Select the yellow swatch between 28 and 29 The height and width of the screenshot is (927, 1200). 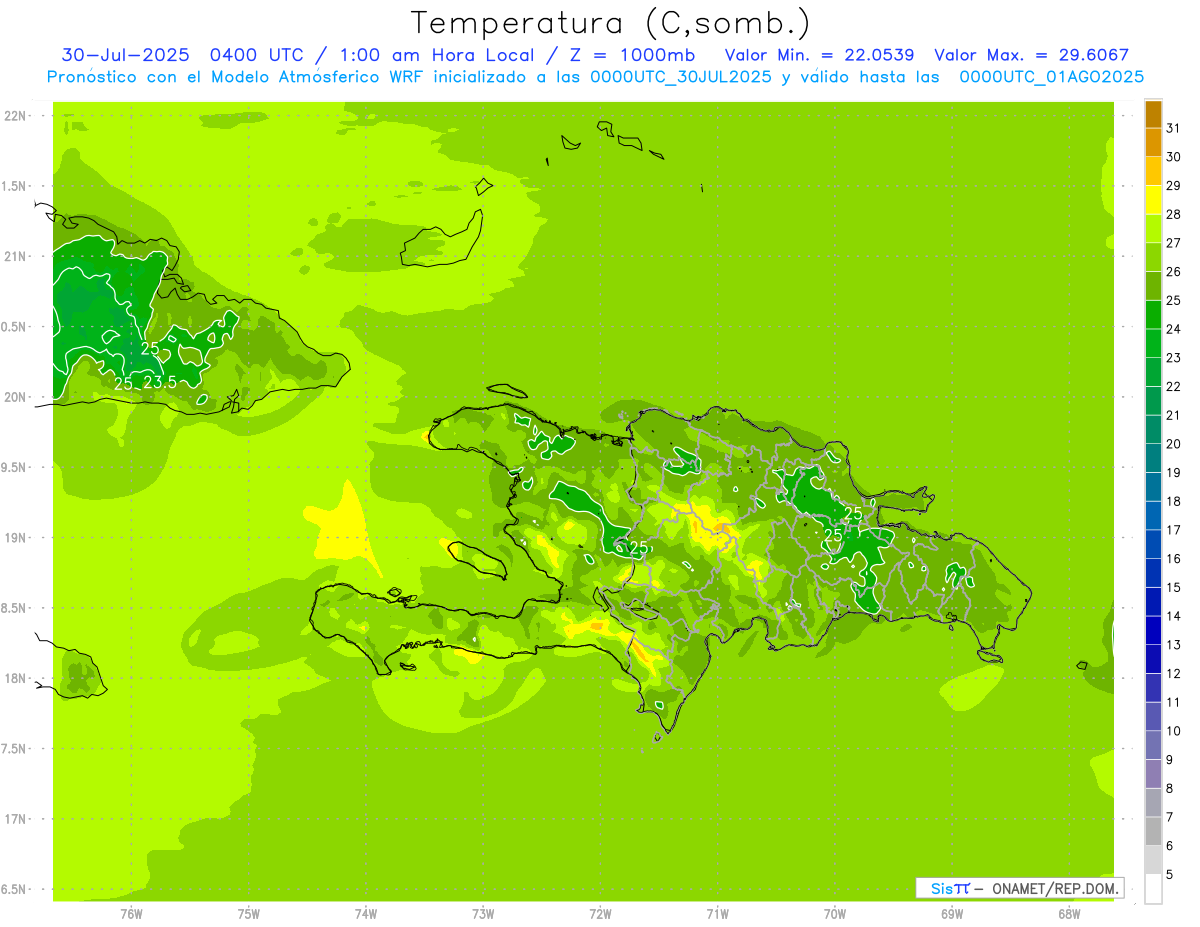coord(1153,200)
